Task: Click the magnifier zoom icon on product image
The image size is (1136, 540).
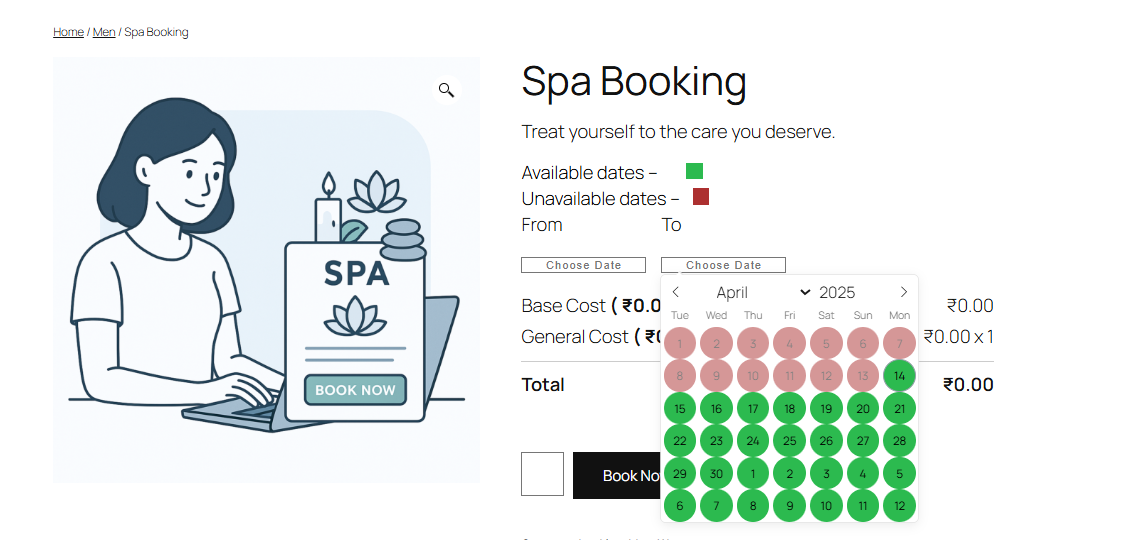Action: 446,90
